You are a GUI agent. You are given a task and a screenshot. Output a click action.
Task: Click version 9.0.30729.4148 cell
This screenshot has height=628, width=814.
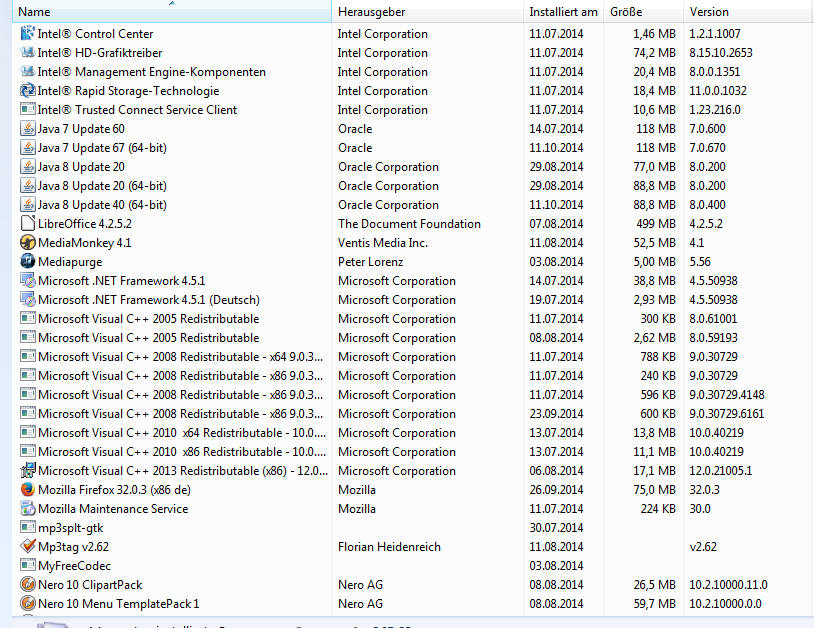727,394
